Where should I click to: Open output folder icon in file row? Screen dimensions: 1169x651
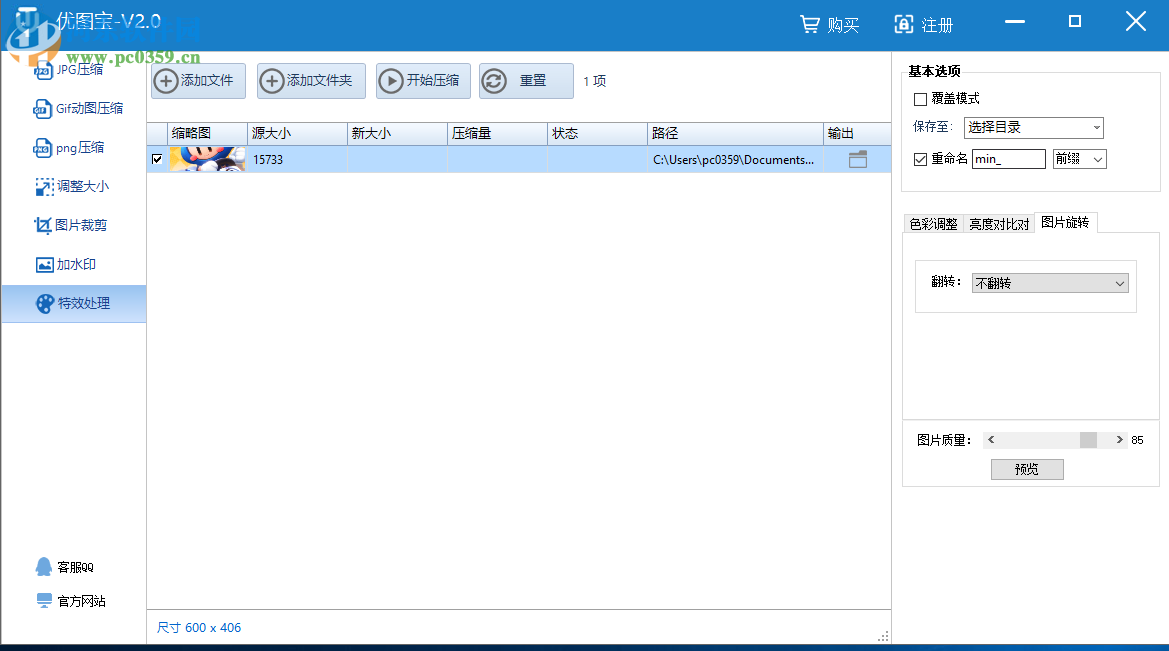857,159
